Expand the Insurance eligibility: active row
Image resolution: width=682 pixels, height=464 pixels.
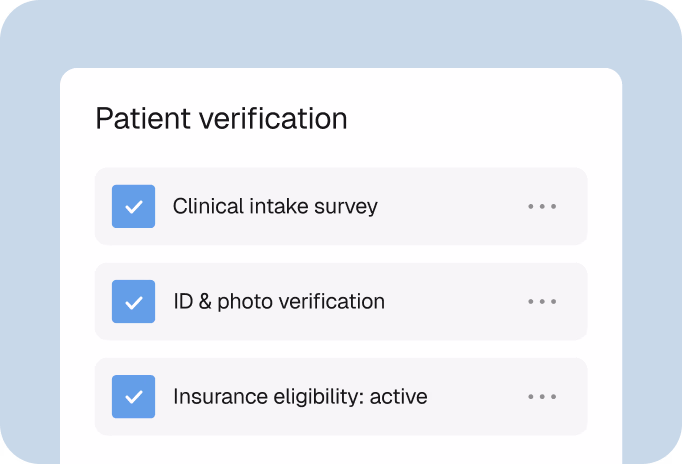click(470, 396)
